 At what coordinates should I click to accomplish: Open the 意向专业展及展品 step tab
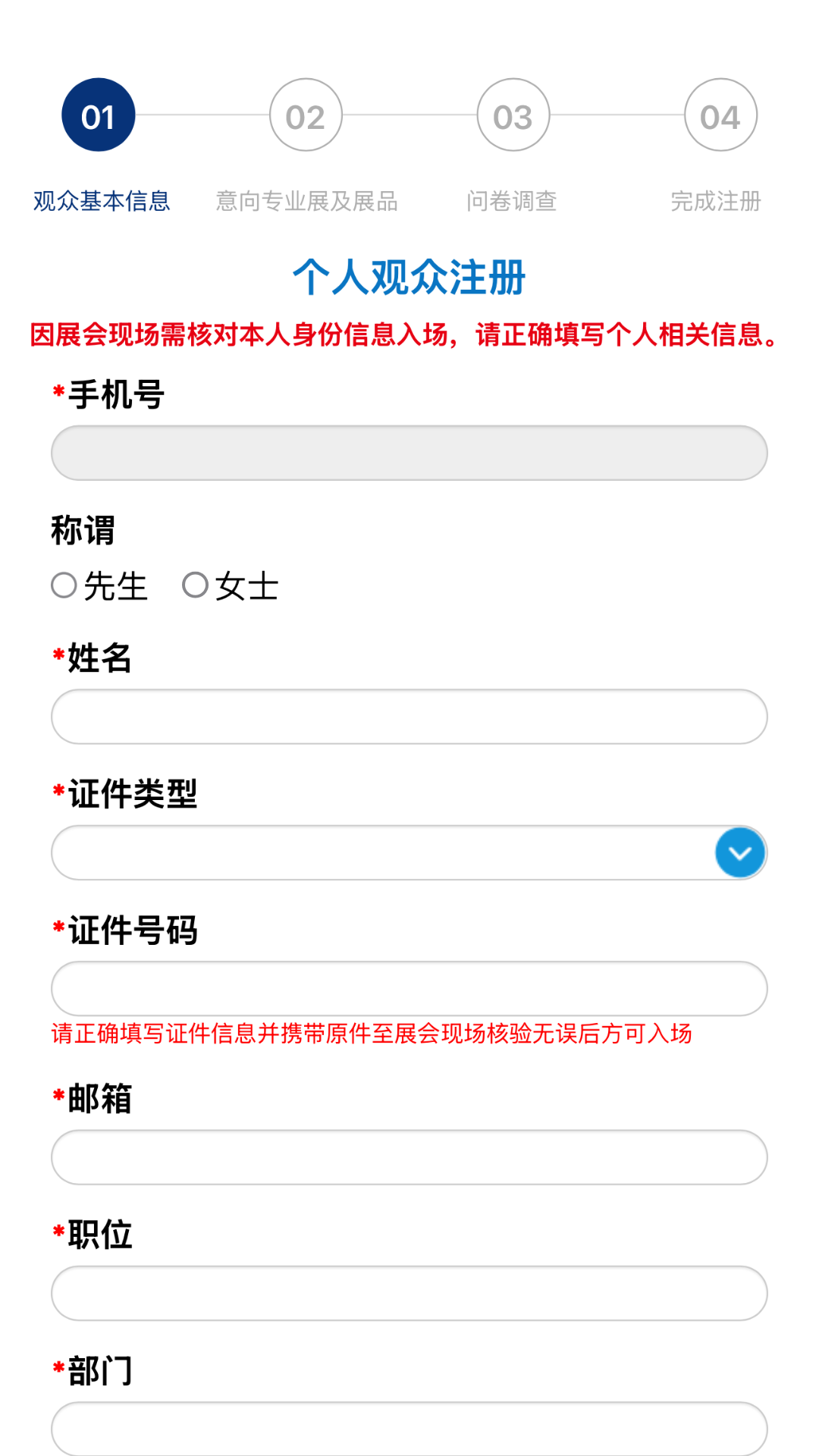[306, 201]
